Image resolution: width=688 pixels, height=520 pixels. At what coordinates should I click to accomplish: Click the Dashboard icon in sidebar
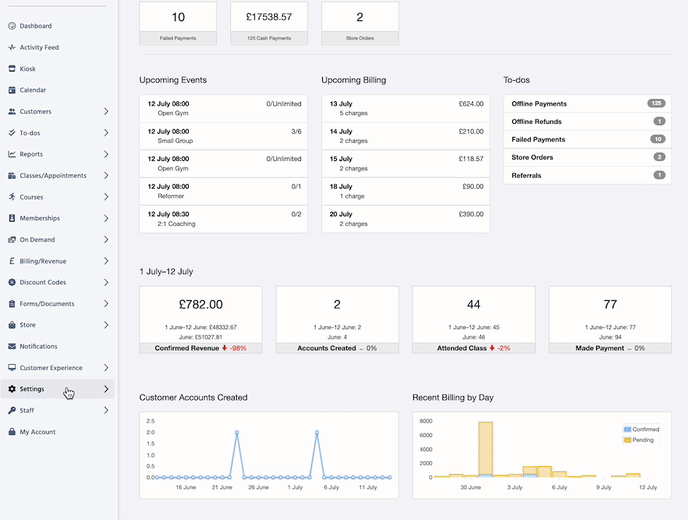point(12,26)
